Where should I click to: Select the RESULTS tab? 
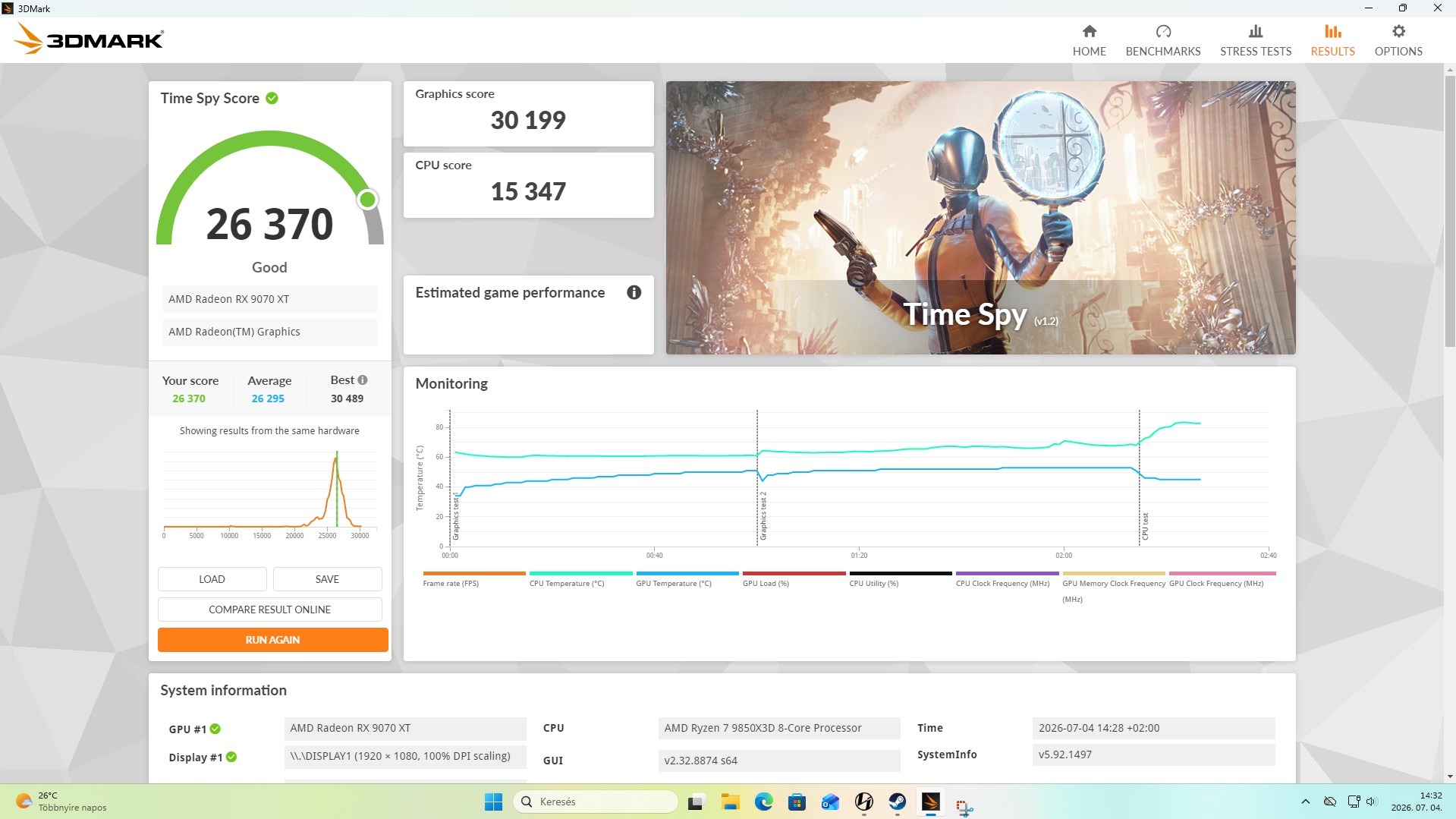1332,40
